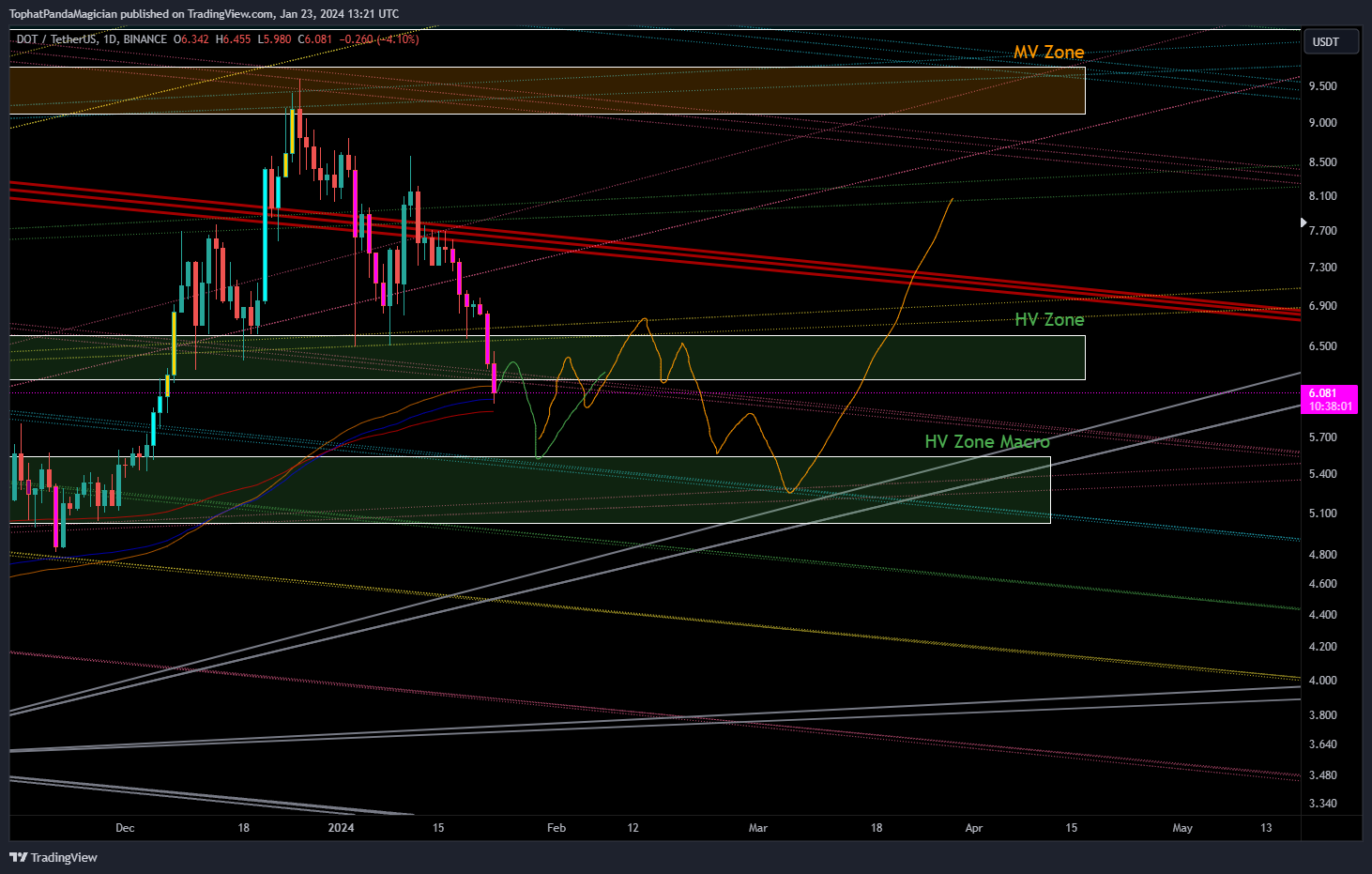
Task: Click the published-by TophatPandaMagician header text
Action: (204, 13)
